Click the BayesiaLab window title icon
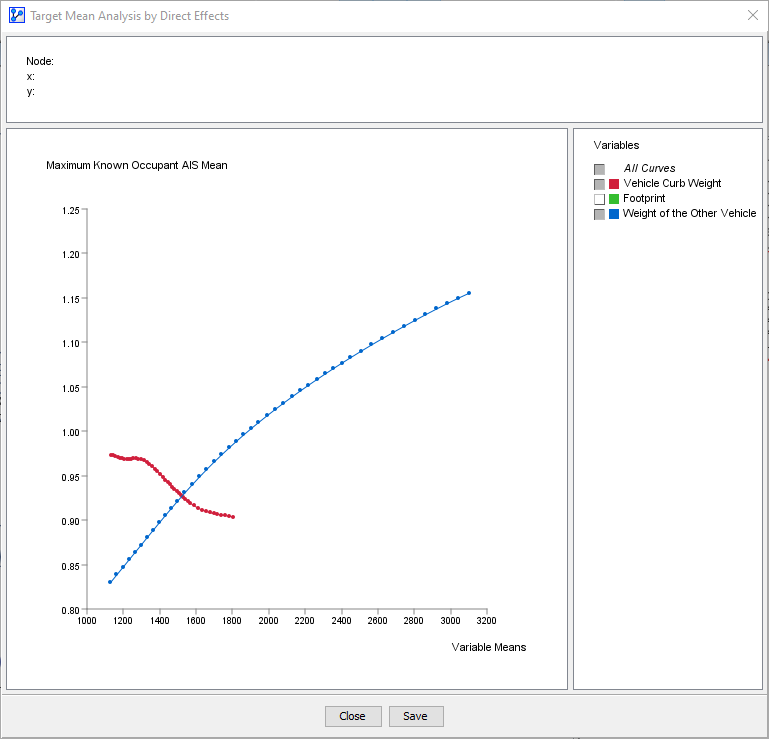The height and width of the screenshot is (739, 769). pos(17,15)
